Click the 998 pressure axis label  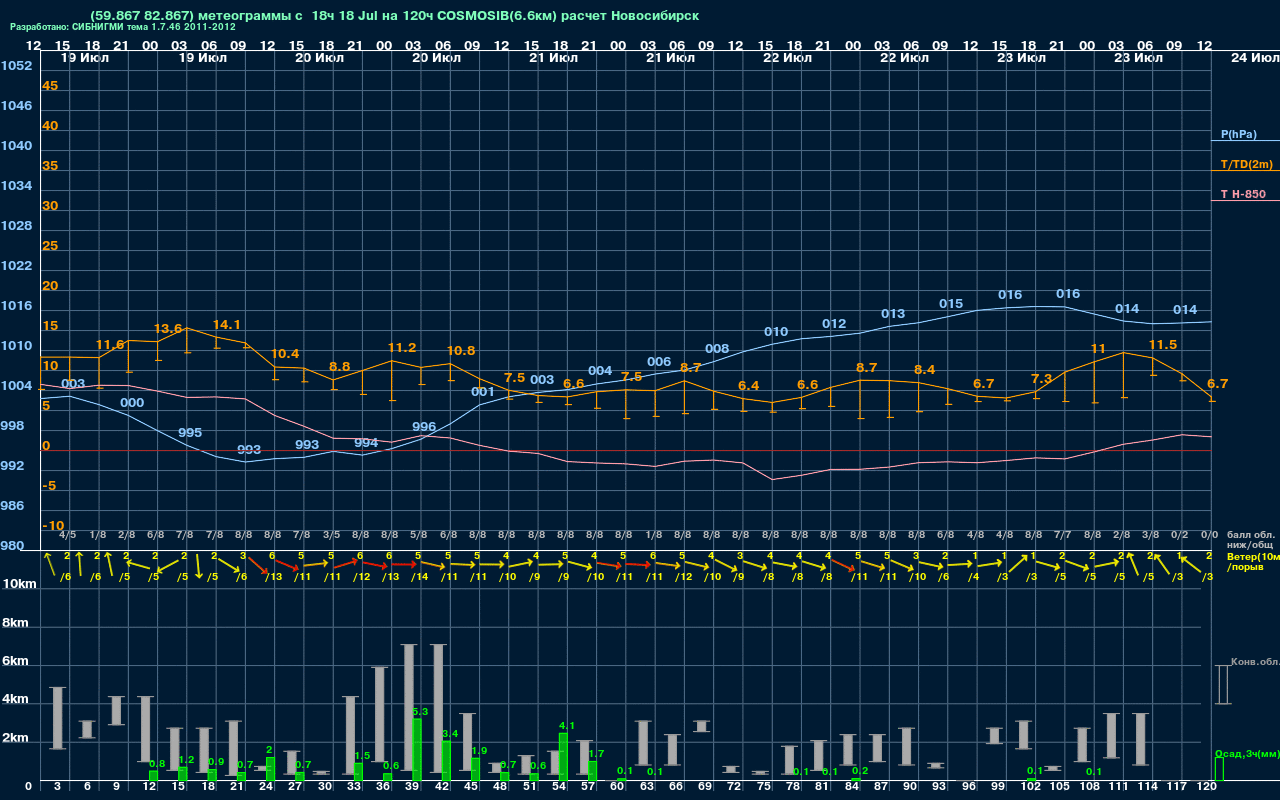(12, 426)
